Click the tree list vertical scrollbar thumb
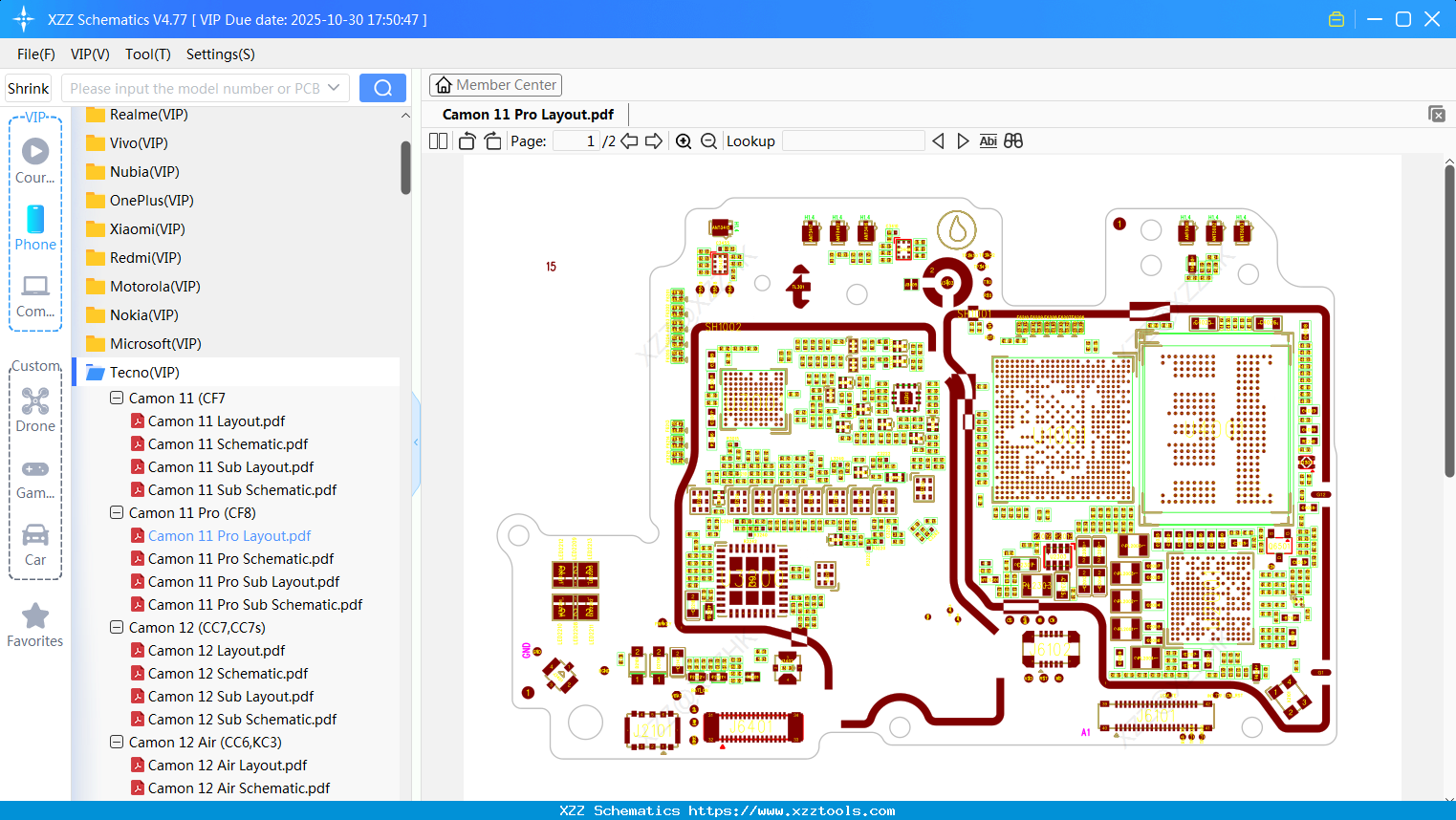The width and height of the screenshot is (1456, 820). 405,167
